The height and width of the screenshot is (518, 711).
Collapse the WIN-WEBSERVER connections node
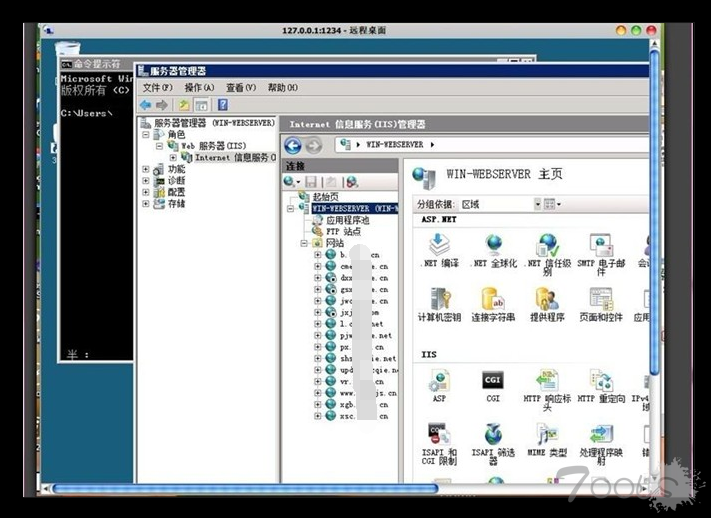click(290, 209)
